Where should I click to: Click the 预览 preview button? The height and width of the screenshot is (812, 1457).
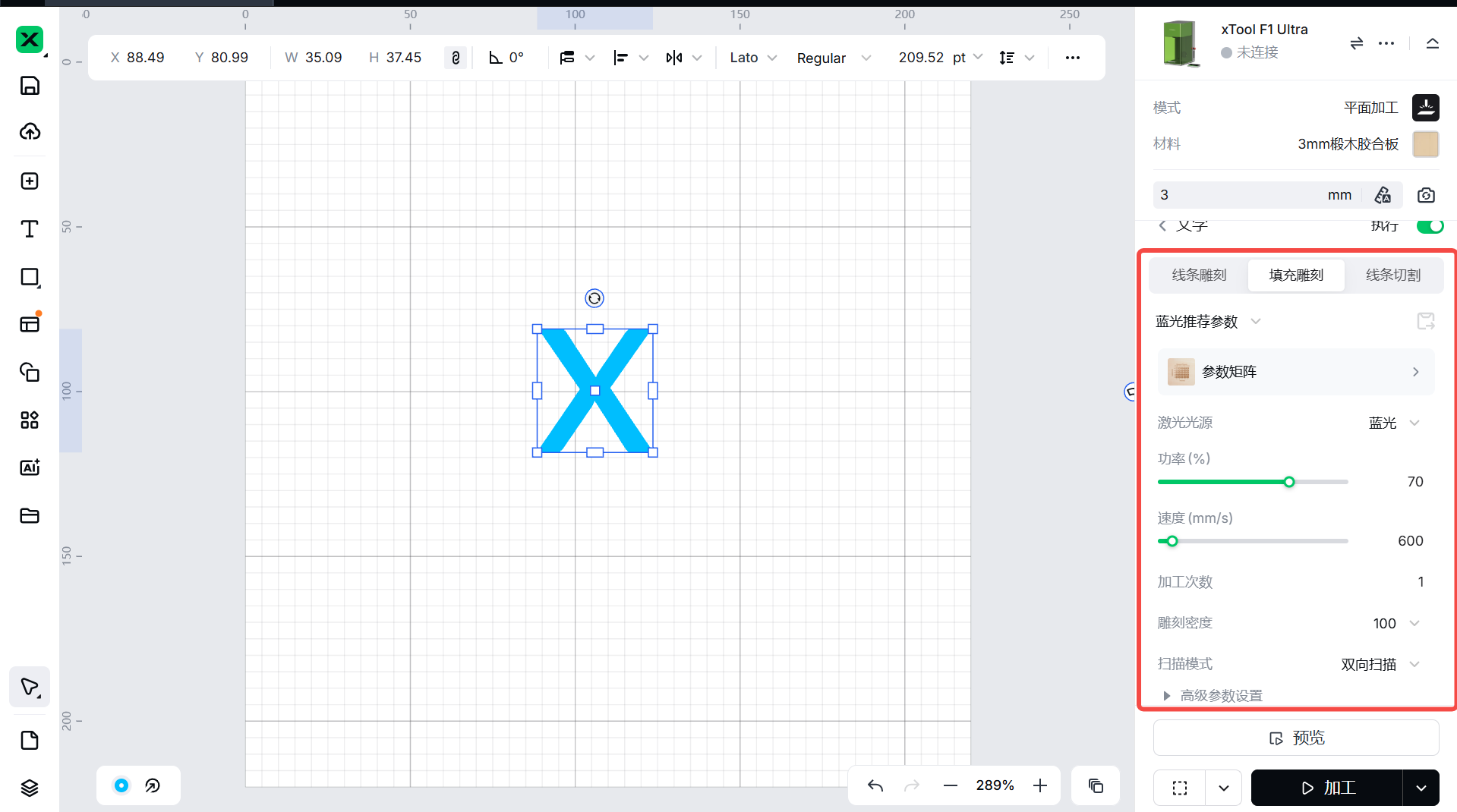coord(1296,738)
